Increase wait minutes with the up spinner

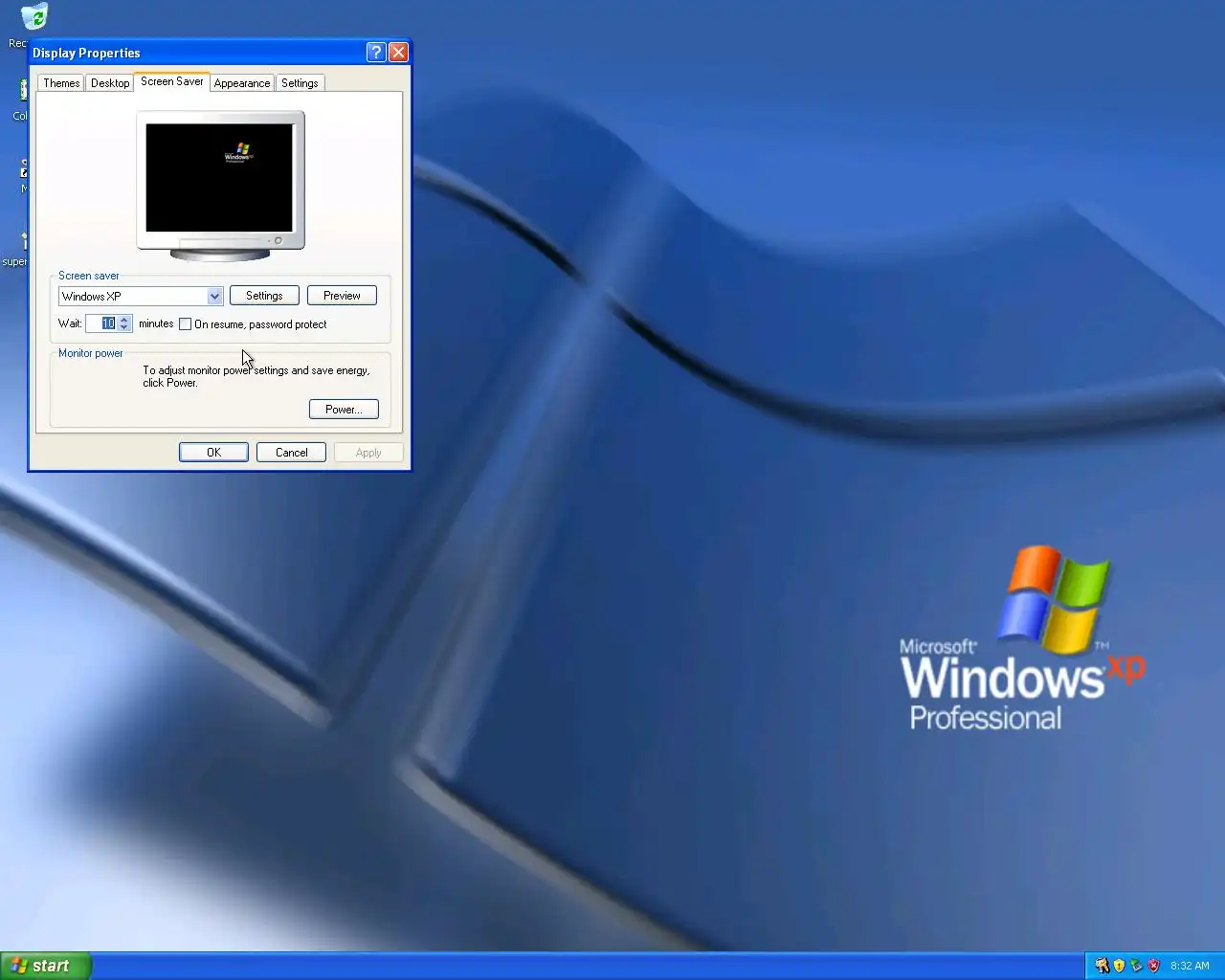124,320
